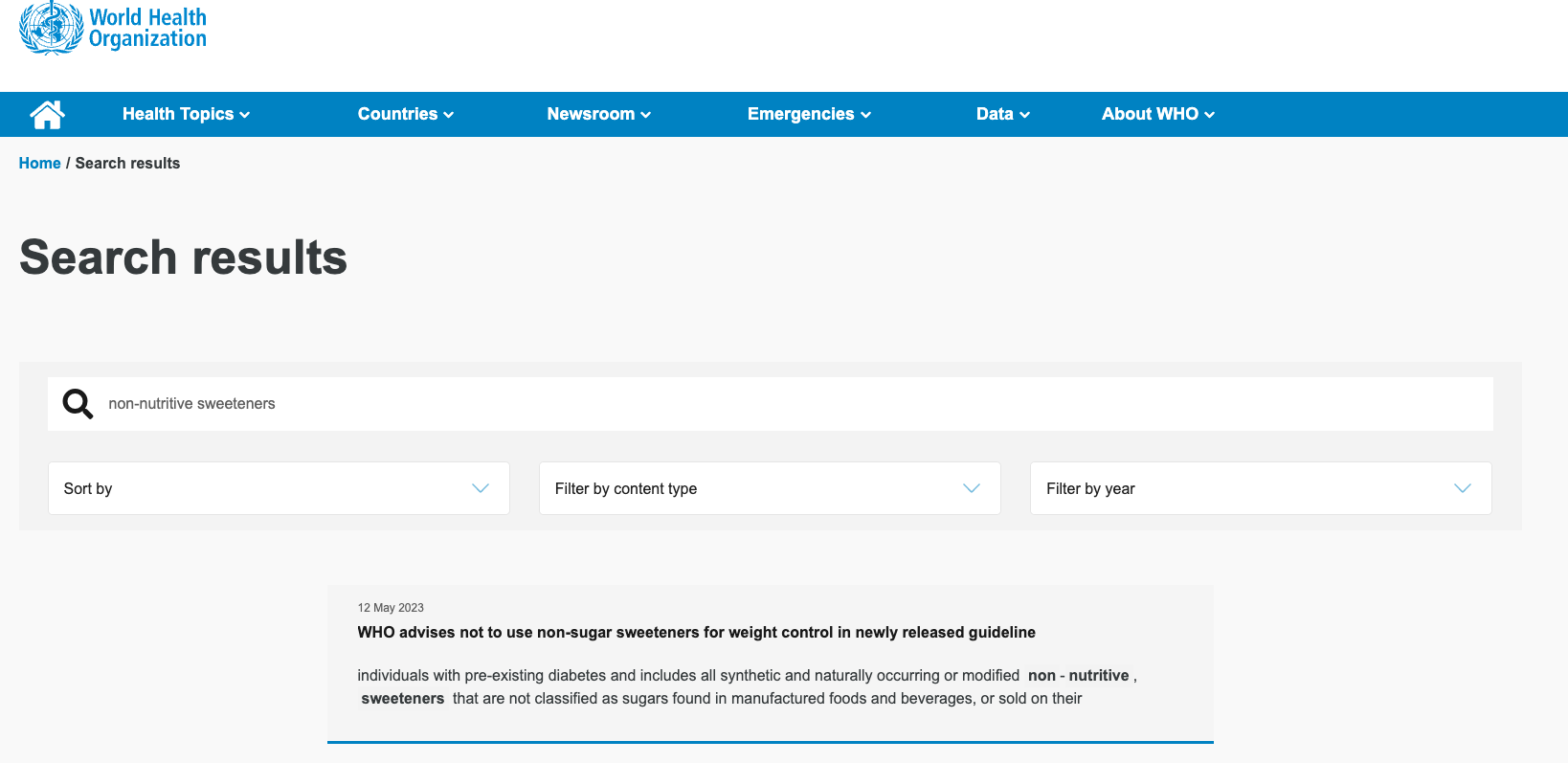
Task: Click the Filter by year chevron
Action: (1462, 488)
